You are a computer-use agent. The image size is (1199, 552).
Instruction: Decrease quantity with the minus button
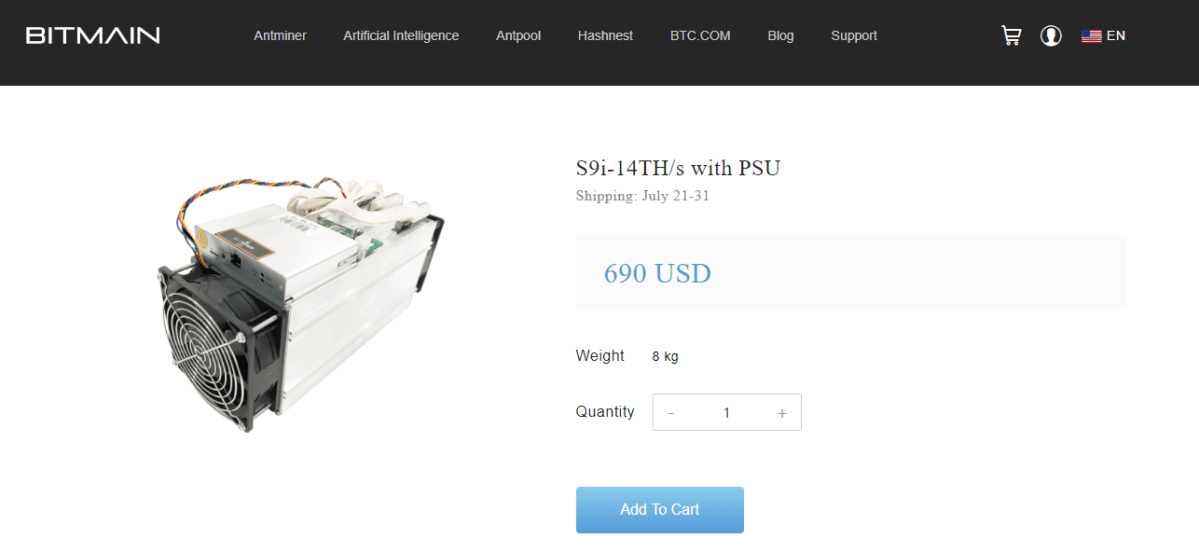[x=671, y=413]
